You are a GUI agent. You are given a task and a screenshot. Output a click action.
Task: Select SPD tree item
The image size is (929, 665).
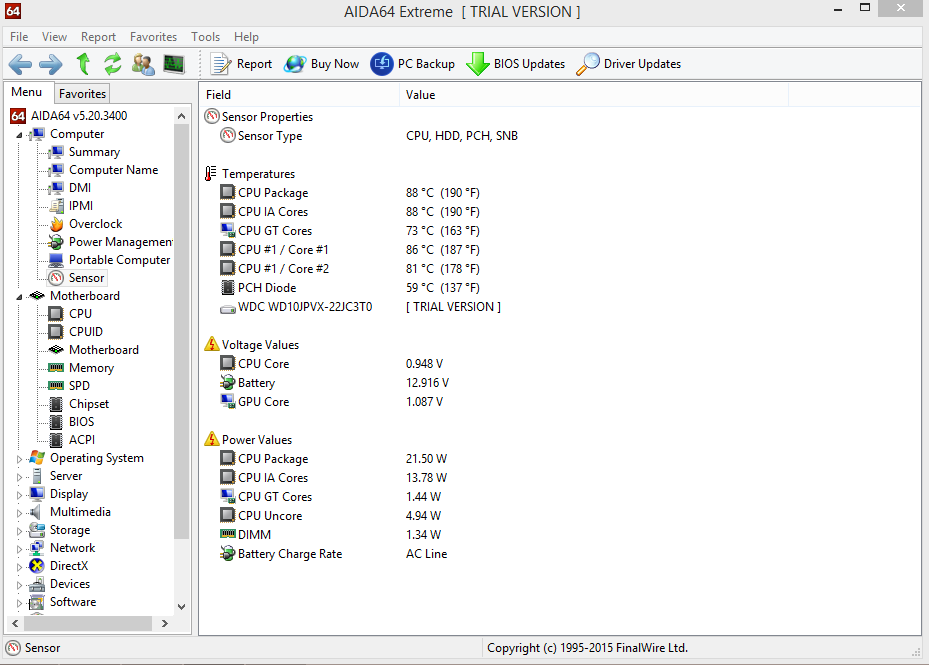click(x=79, y=386)
